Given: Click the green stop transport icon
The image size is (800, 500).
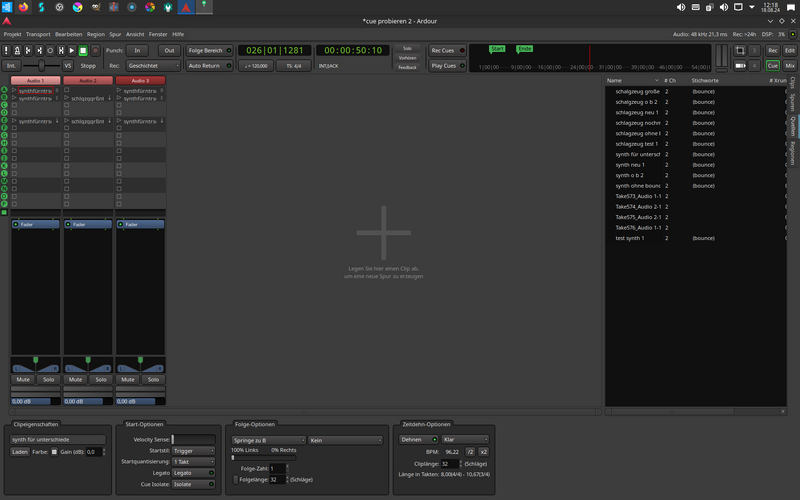Looking at the screenshot, I should pyautogui.click(x=83, y=51).
